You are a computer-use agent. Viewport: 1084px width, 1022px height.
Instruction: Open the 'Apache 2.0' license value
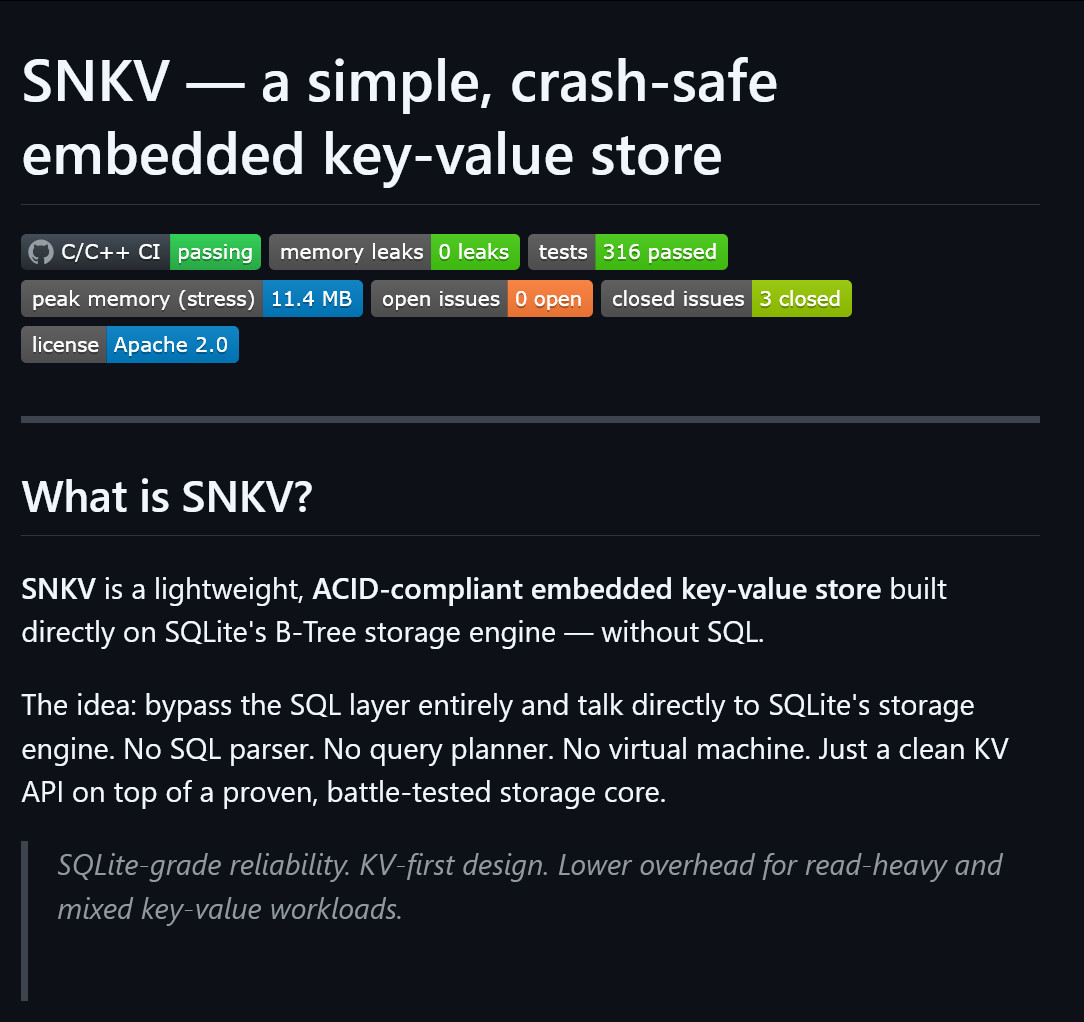[x=171, y=345]
